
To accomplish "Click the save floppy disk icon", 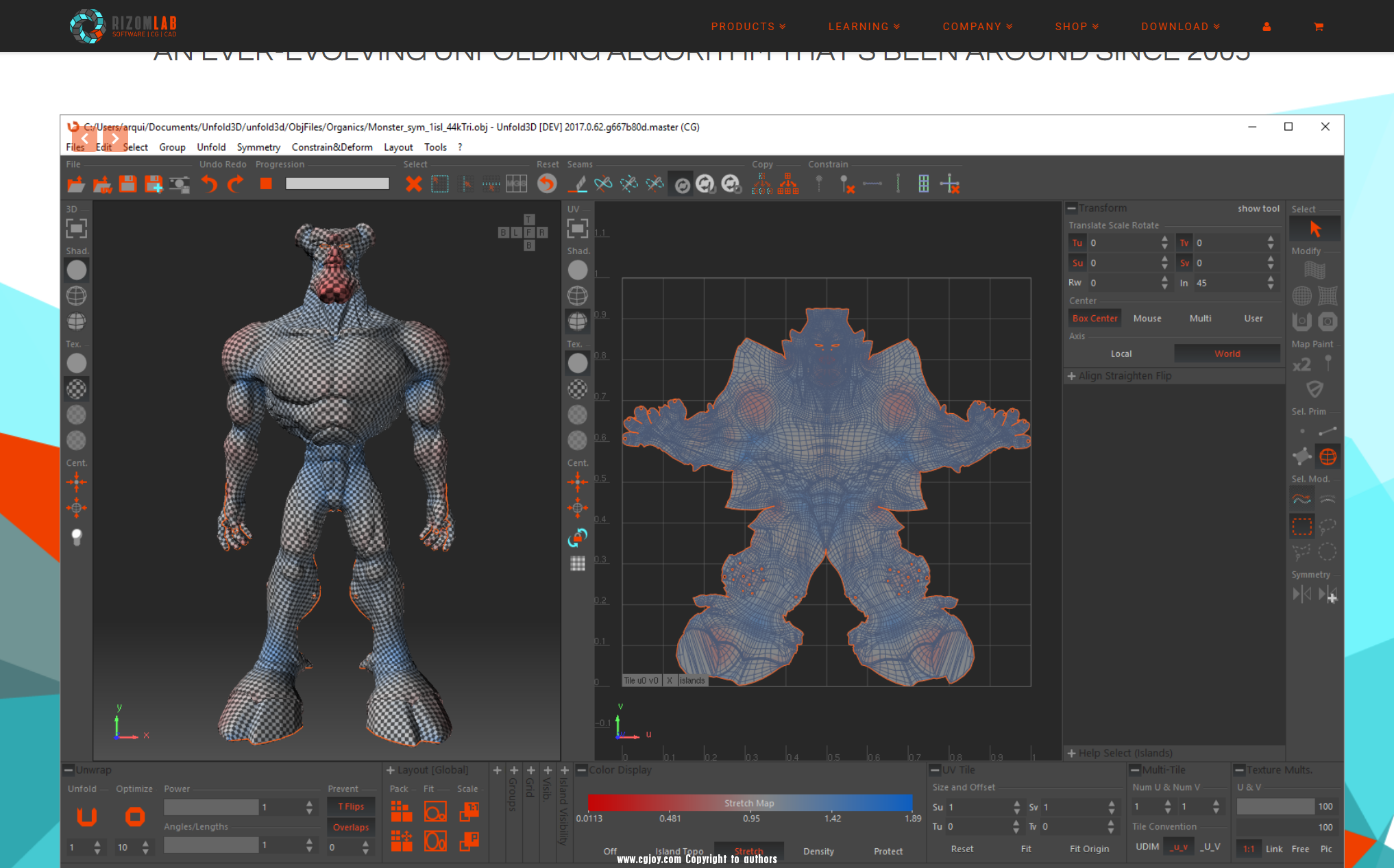I will [127, 184].
